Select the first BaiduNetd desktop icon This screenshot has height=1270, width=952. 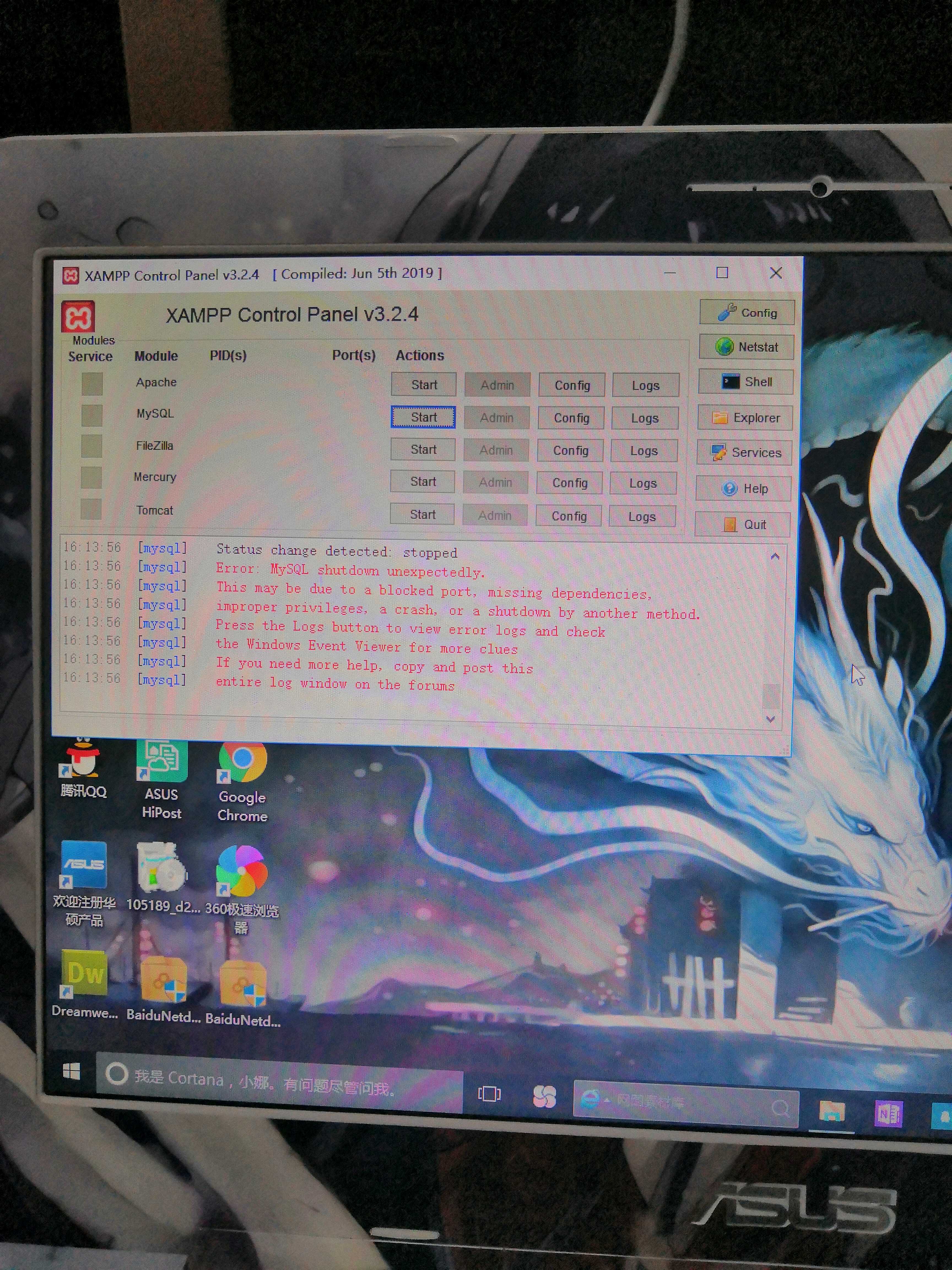tap(164, 990)
